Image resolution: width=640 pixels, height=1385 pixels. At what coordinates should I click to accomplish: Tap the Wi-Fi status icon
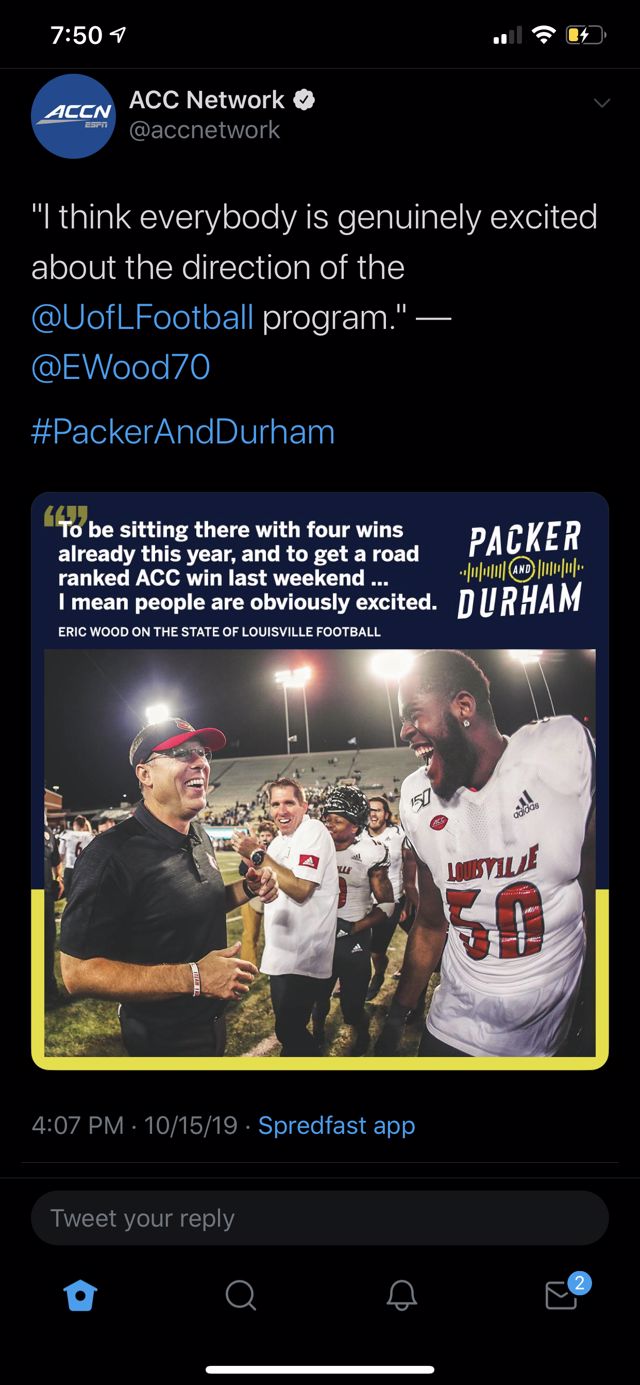click(544, 36)
